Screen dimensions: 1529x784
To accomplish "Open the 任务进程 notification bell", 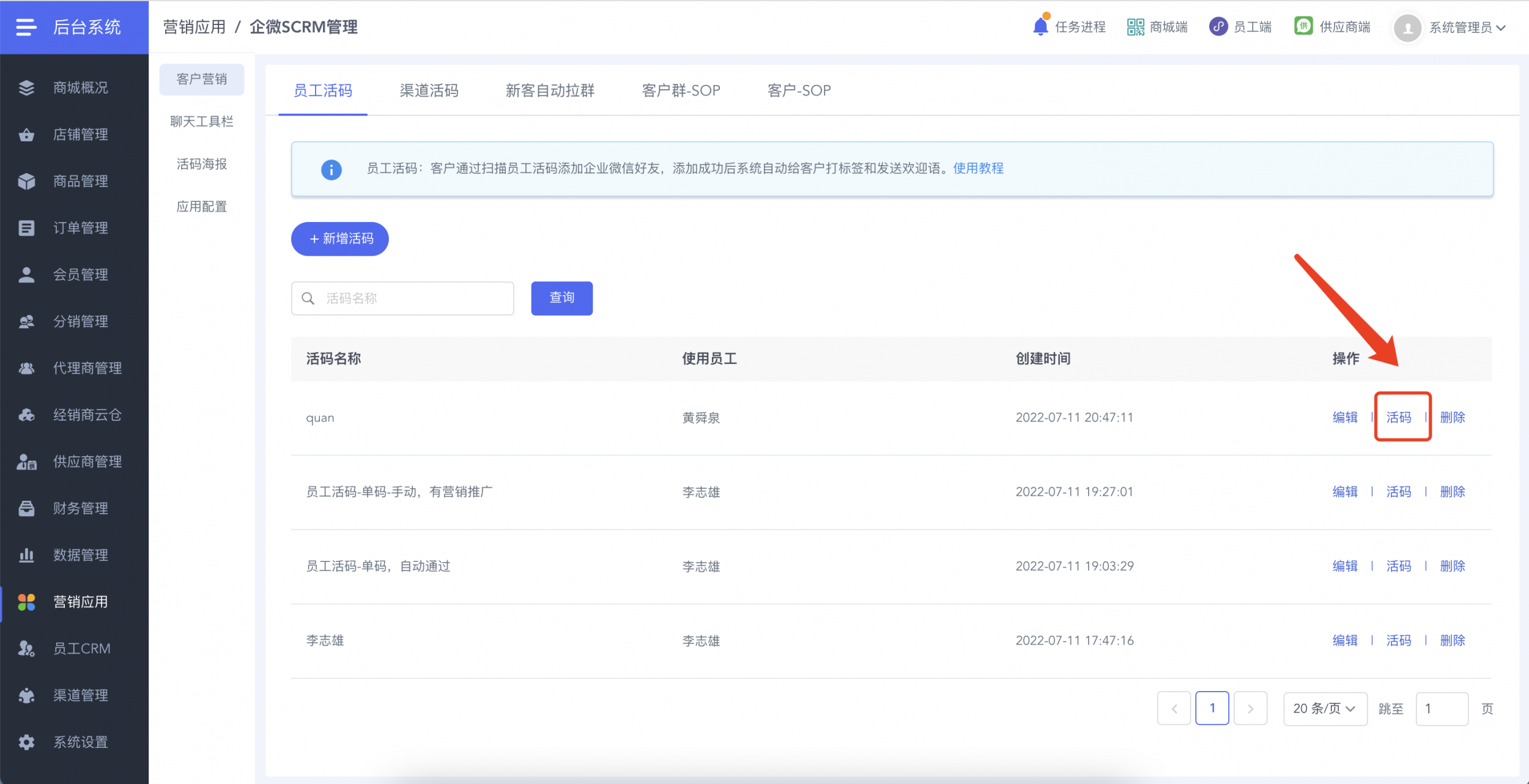I will [x=1040, y=26].
